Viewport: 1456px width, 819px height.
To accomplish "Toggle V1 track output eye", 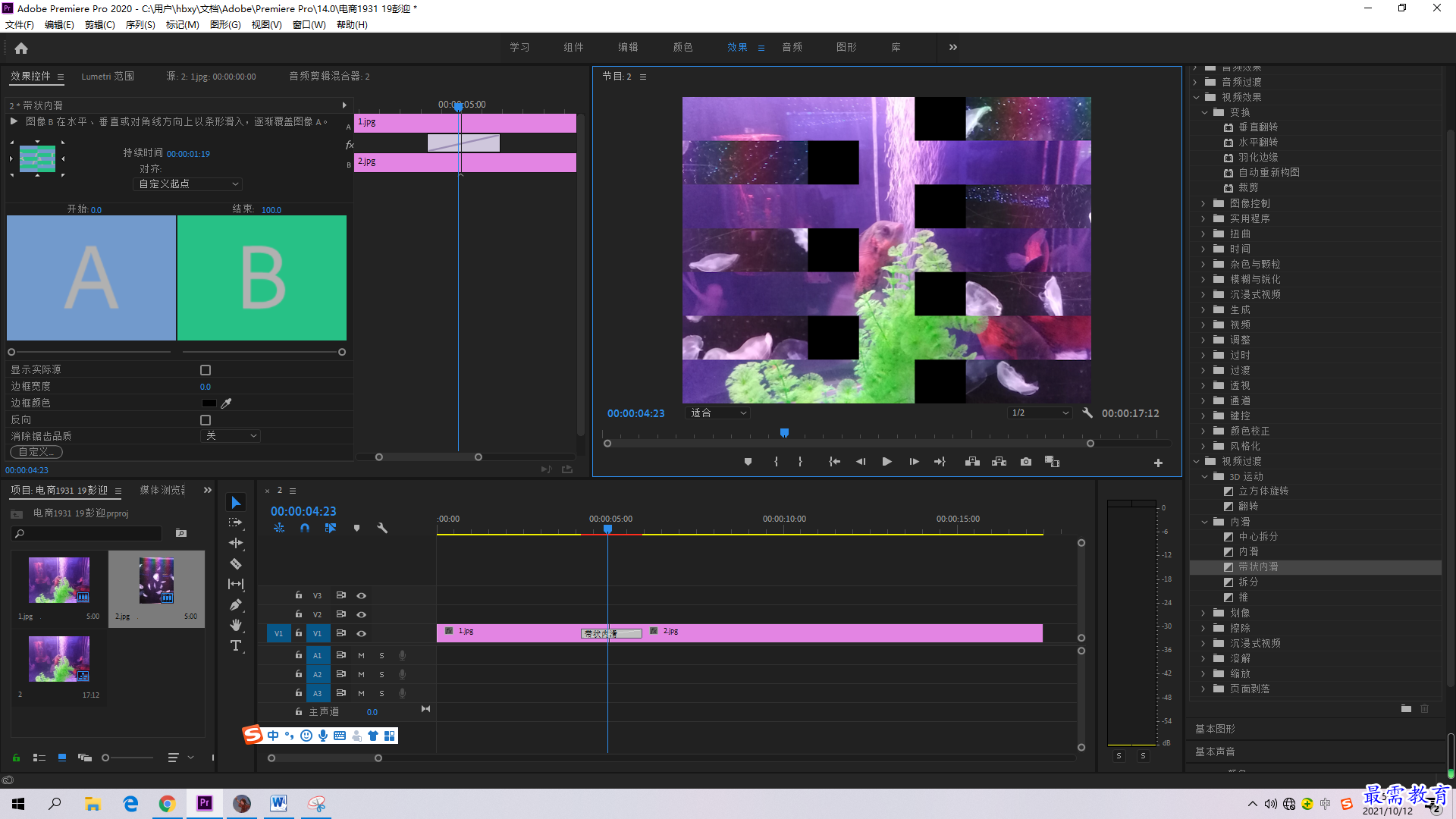I will coord(362,634).
